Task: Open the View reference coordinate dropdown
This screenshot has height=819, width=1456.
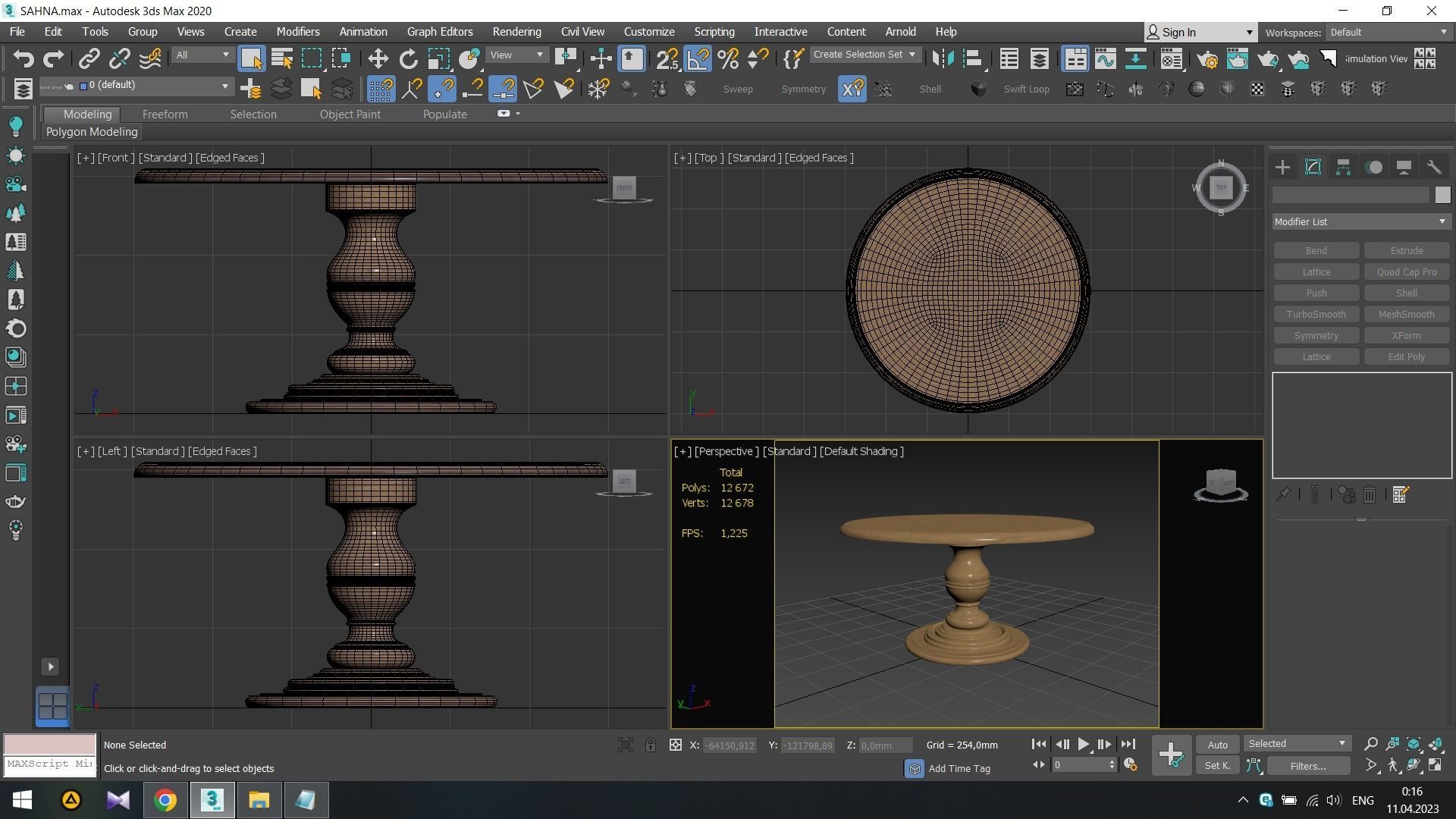Action: click(517, 55)
